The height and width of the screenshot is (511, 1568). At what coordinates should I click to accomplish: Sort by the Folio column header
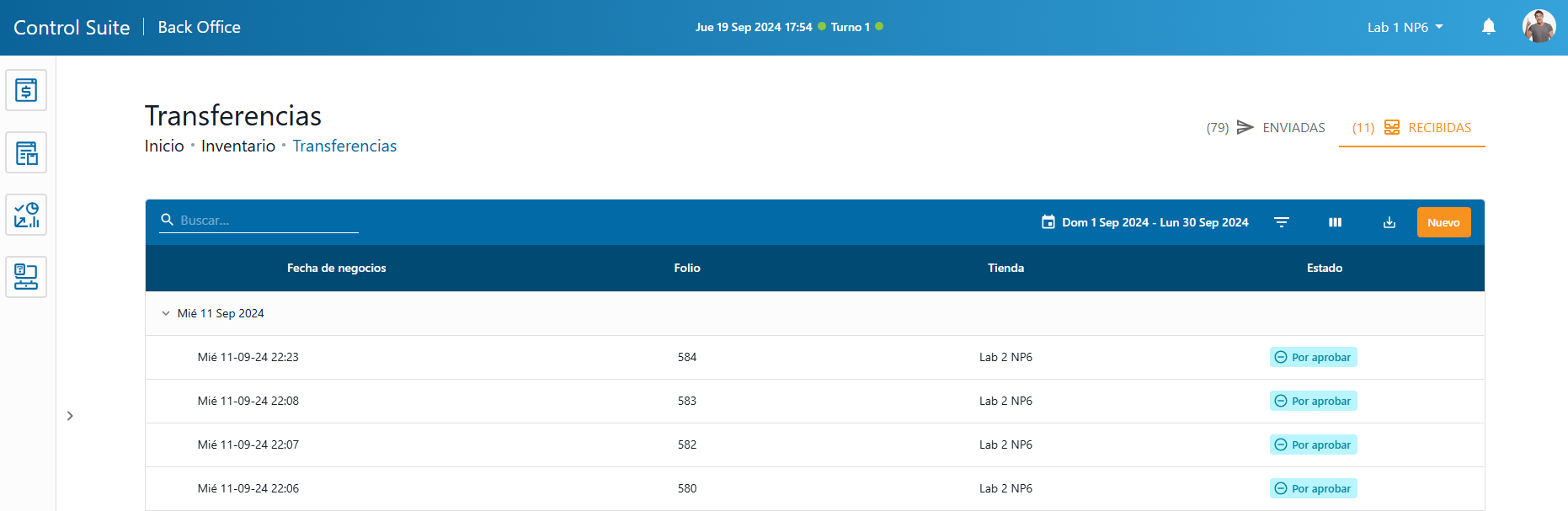(687, 268)
